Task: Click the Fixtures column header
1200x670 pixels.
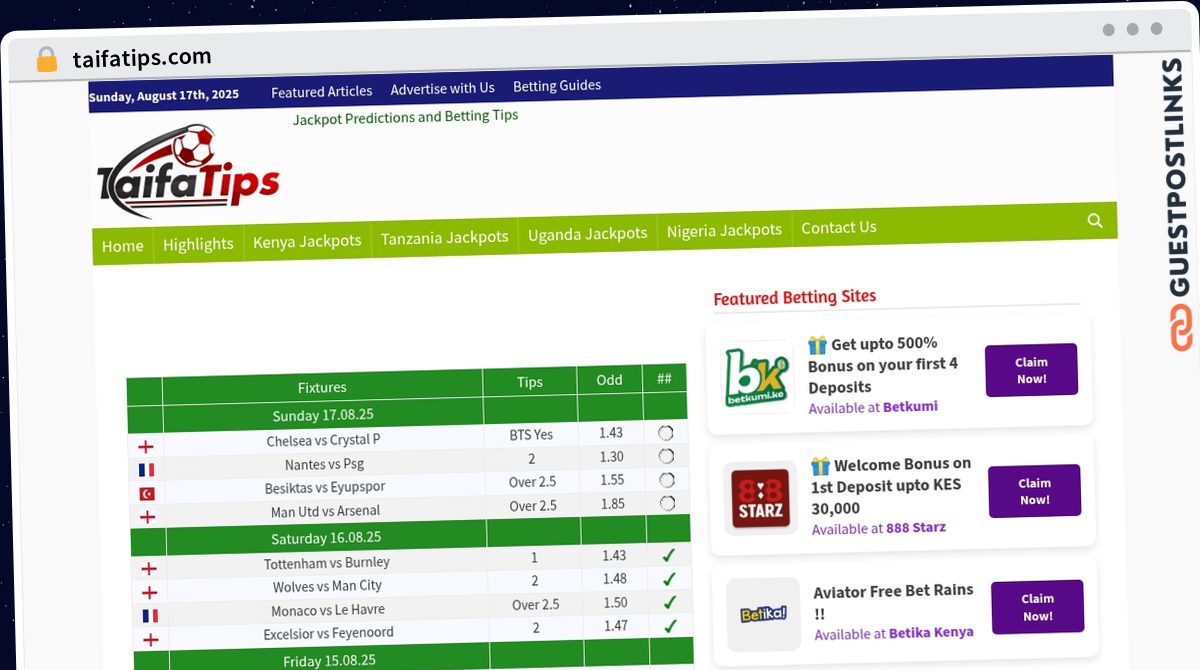Action: click(322, 387)
